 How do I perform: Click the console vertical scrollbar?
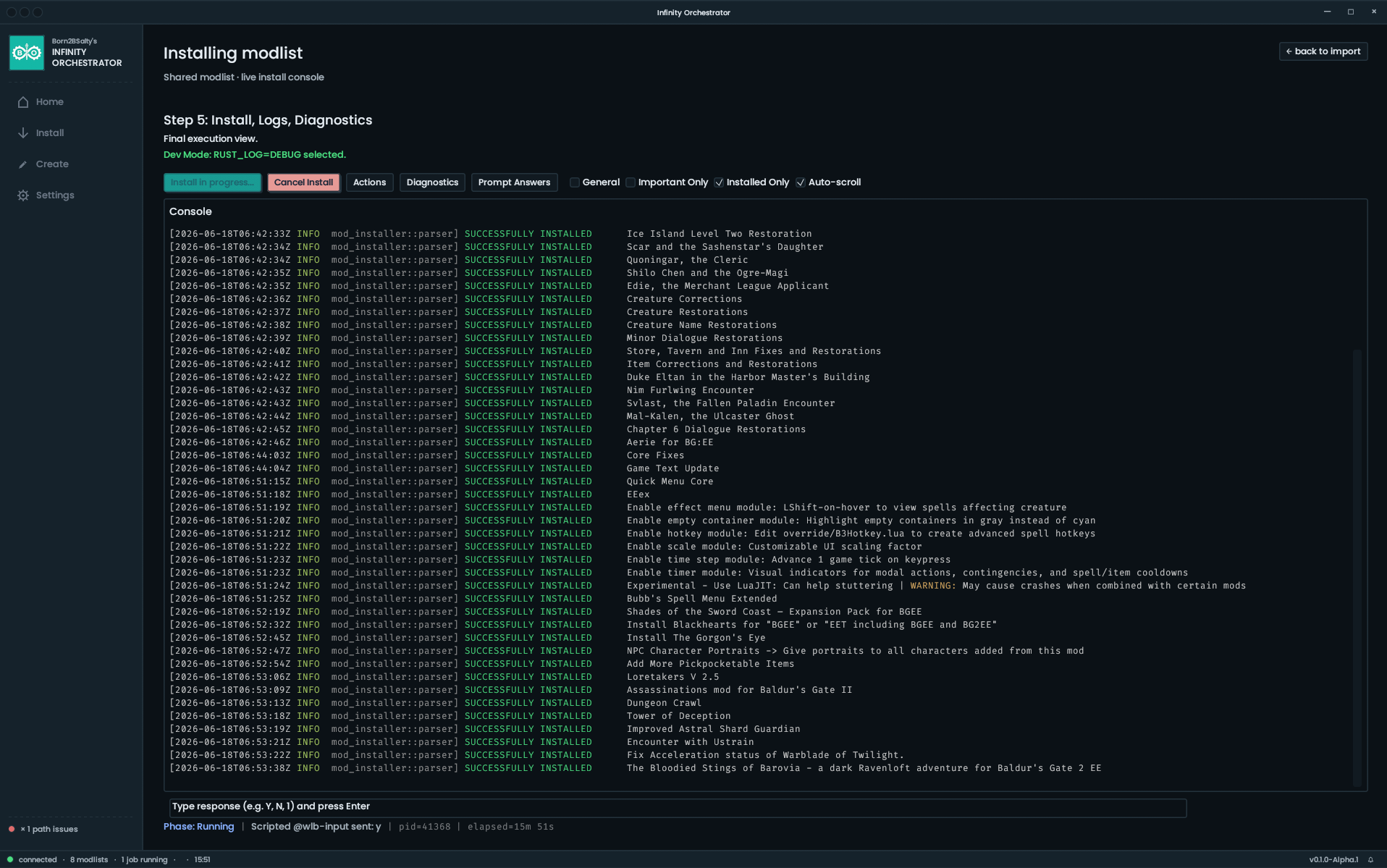tap(1357, 568)
